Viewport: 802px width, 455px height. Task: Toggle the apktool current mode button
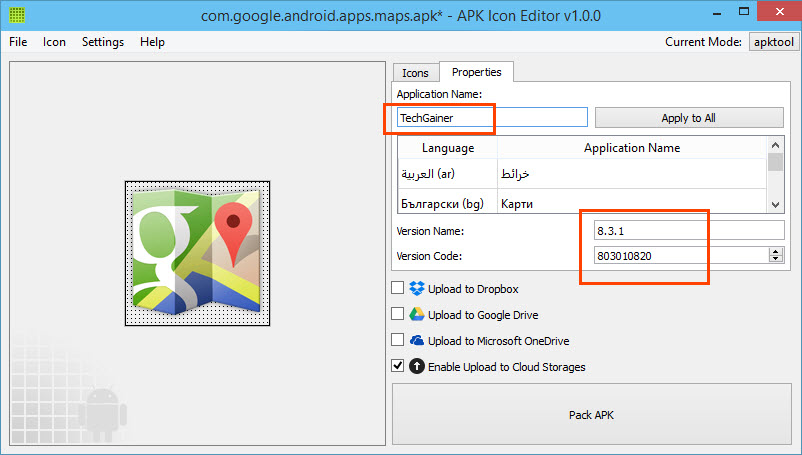(773, 42)
